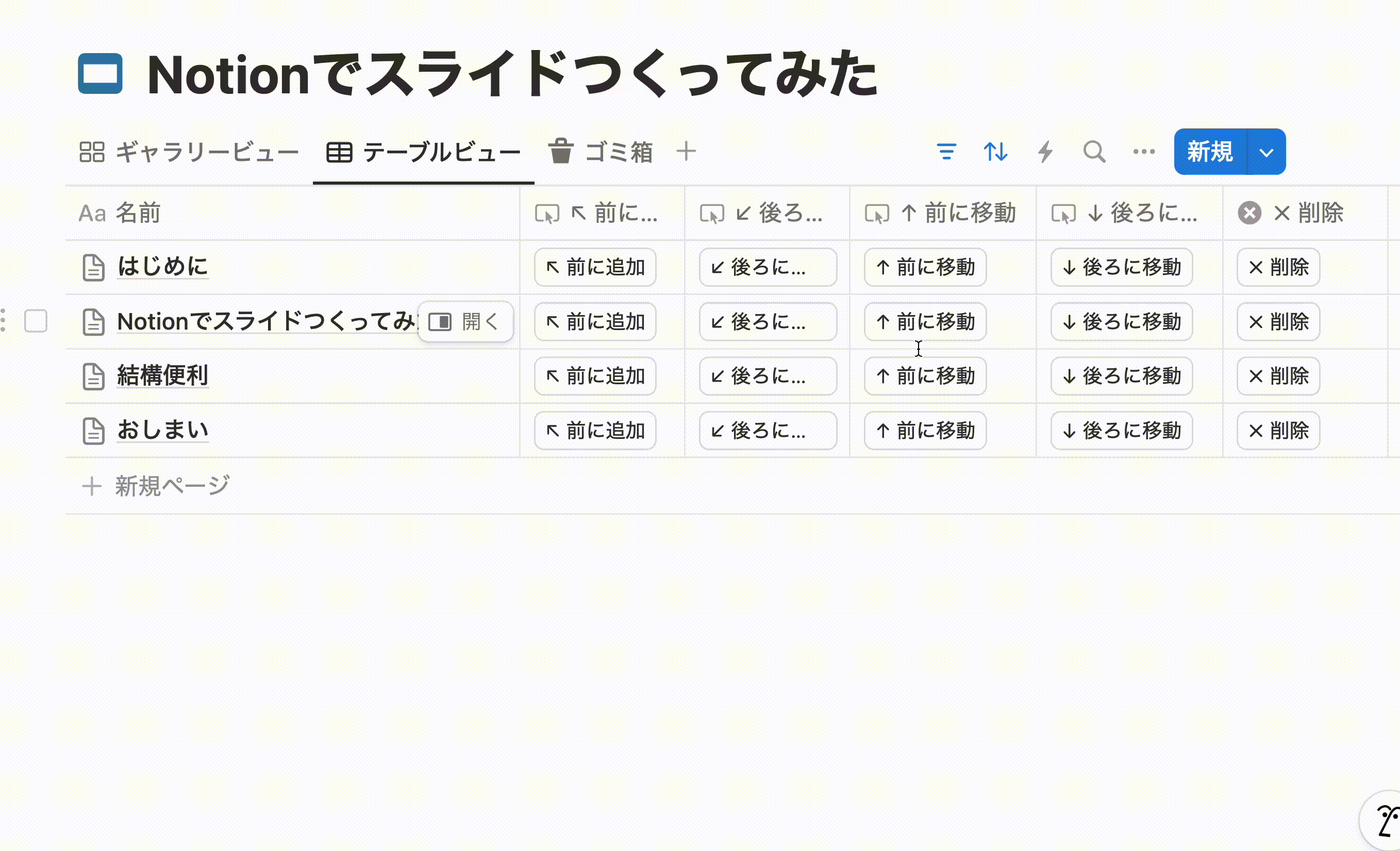Open database search magnifier icon
The height and width of the screenshot is (851, 1400).
coord(1094,152)
